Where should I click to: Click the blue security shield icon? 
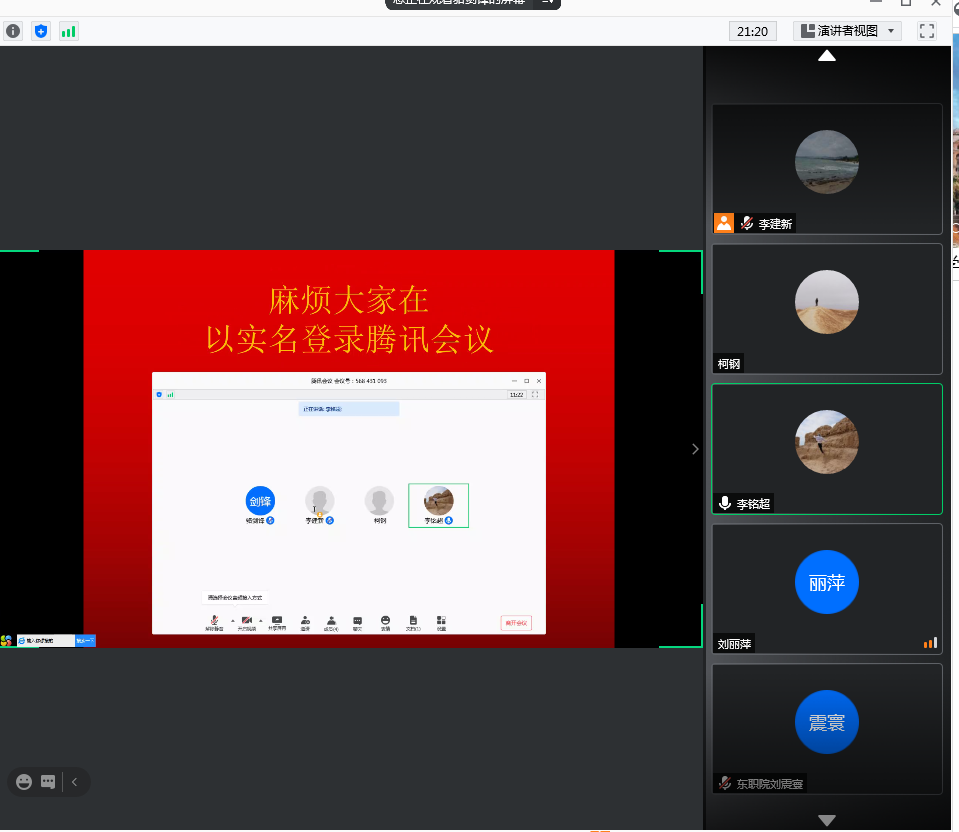click(x=41, y=31)
